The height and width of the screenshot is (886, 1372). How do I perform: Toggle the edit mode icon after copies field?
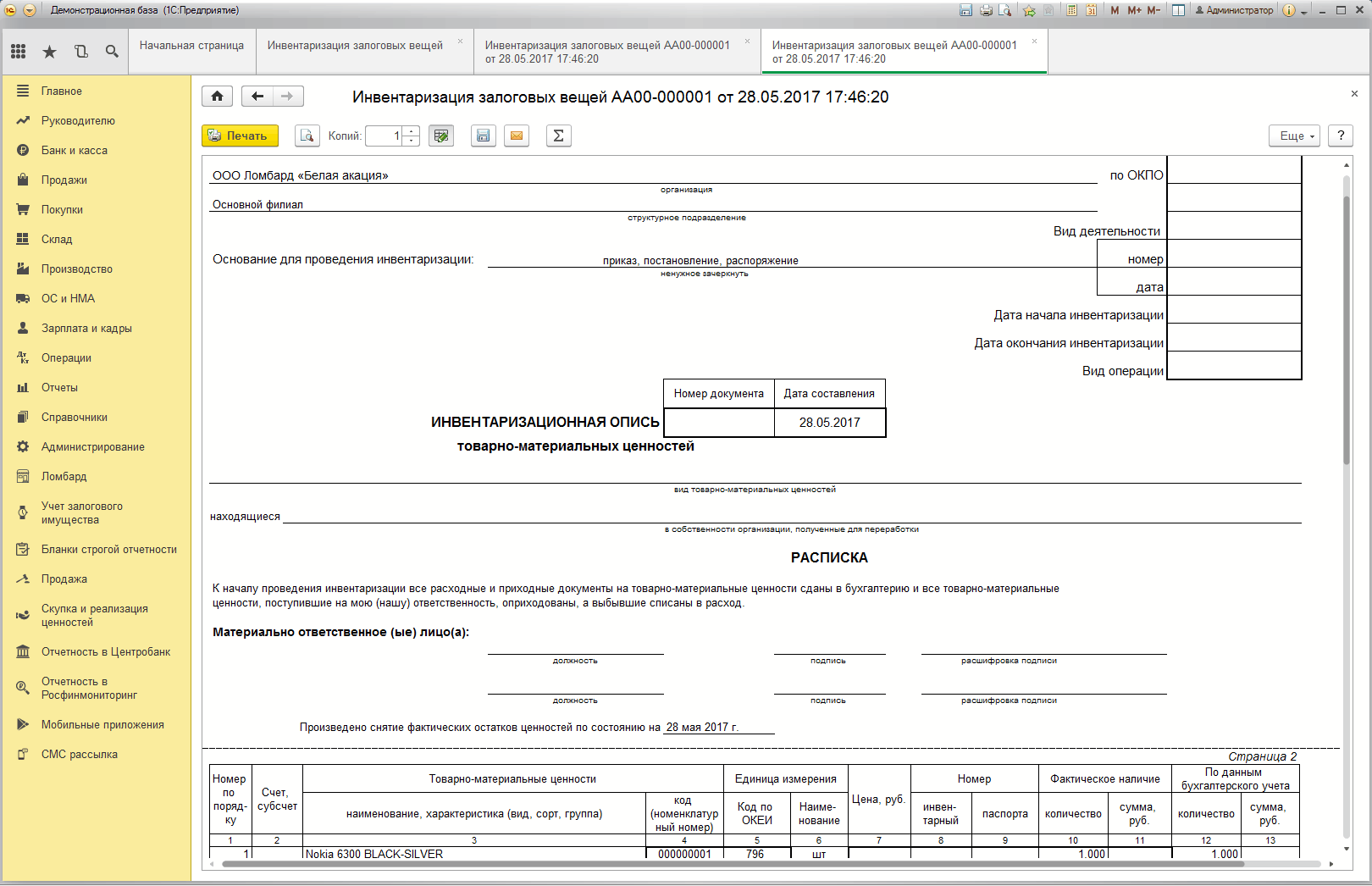click(441, 136)
